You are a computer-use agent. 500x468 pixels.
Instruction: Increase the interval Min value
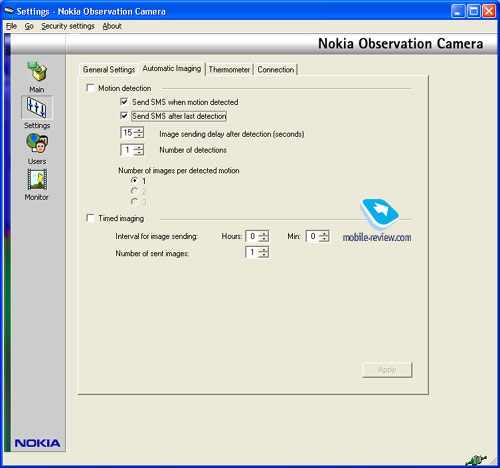click(x=324, y=233)
